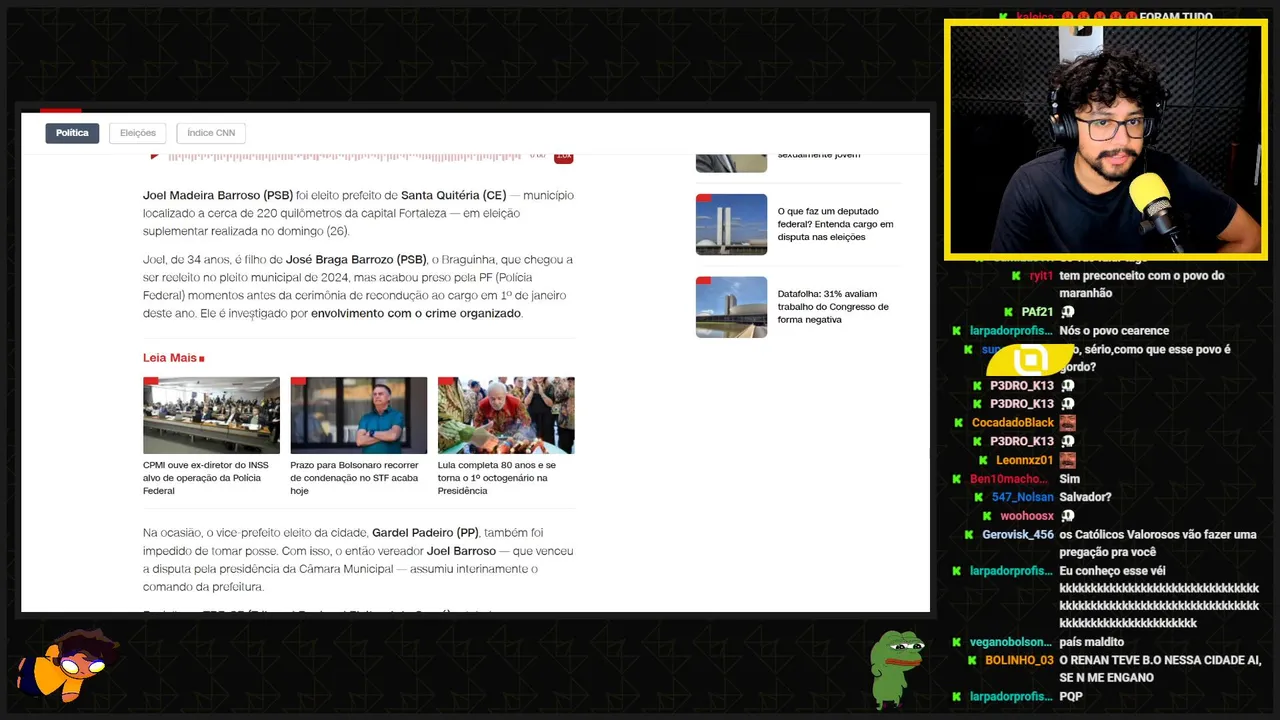Click the Kick badge beside ryit1

1017,276
